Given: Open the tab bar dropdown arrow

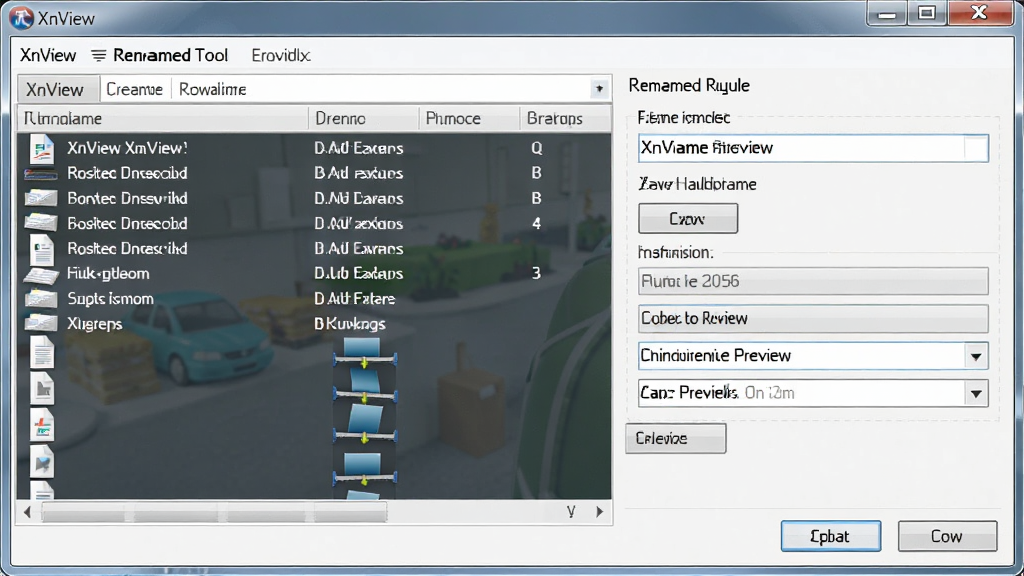Looking at the screenshot, I should [x=599, y=89].
